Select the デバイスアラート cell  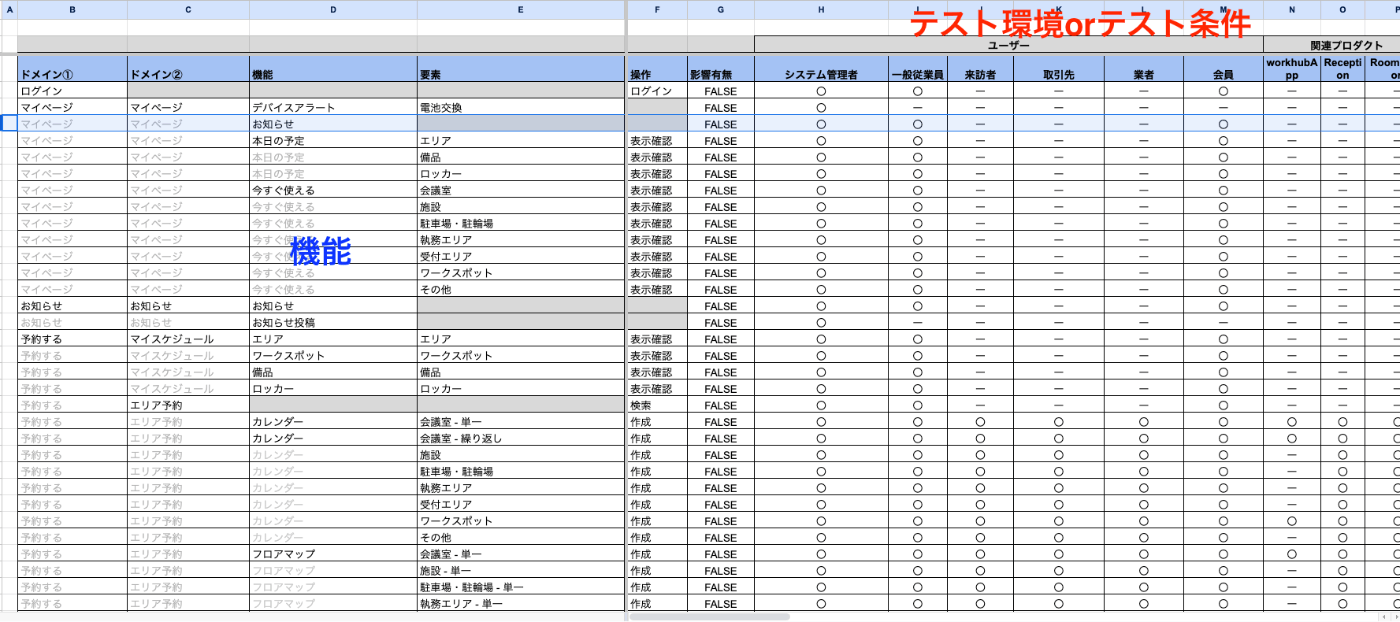[x=333, y=107]
